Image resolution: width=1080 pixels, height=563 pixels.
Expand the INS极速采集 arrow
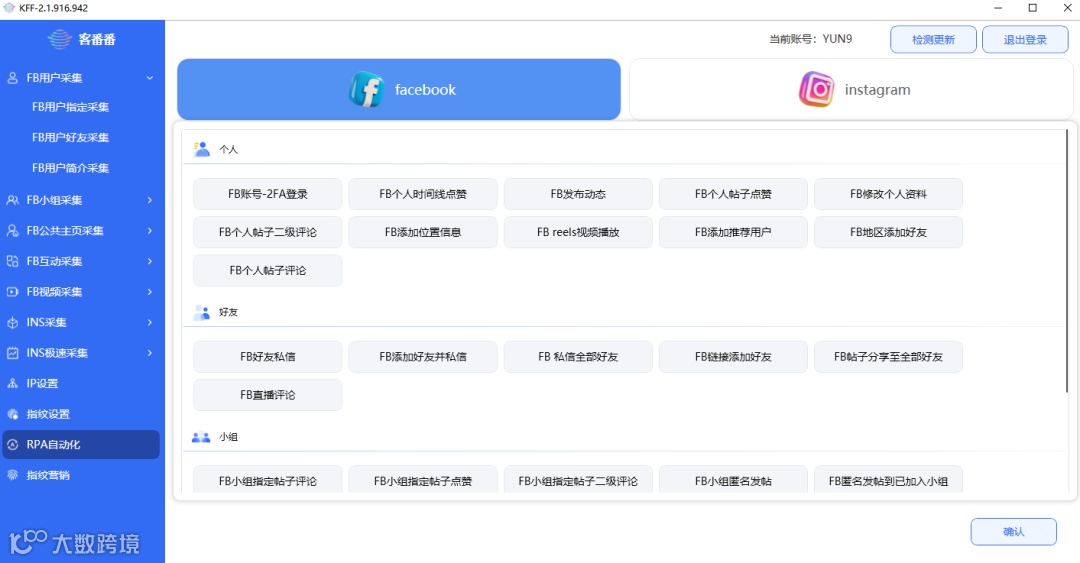coord(149,353)
